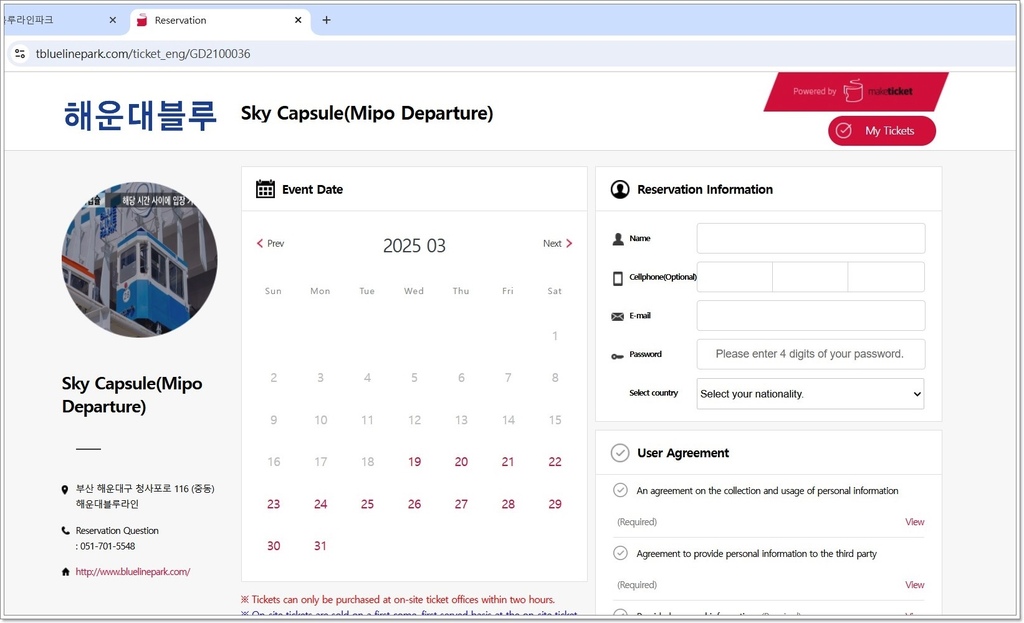View site information icon in address bar

point(20,54)
